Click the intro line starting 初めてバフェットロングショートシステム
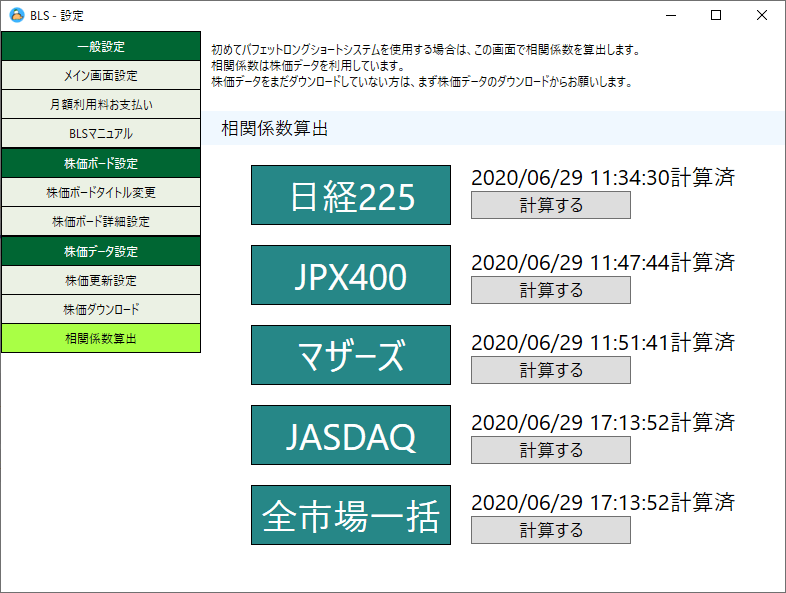The height and width of the screenshot is (593, 786). click(427, 50)
